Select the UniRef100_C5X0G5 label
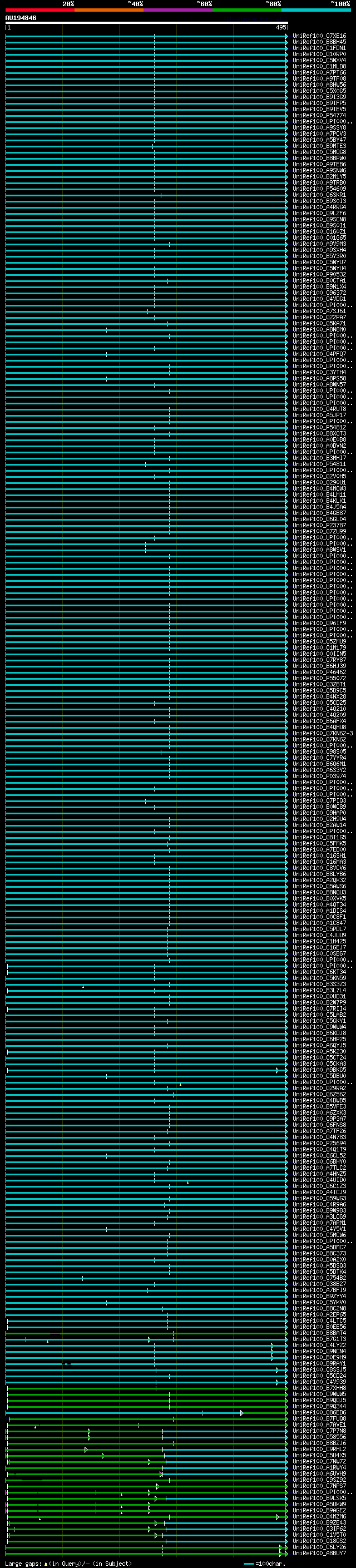Viewport: 356px width, 1568px height. pyautogui.click(x=319, y=91)
